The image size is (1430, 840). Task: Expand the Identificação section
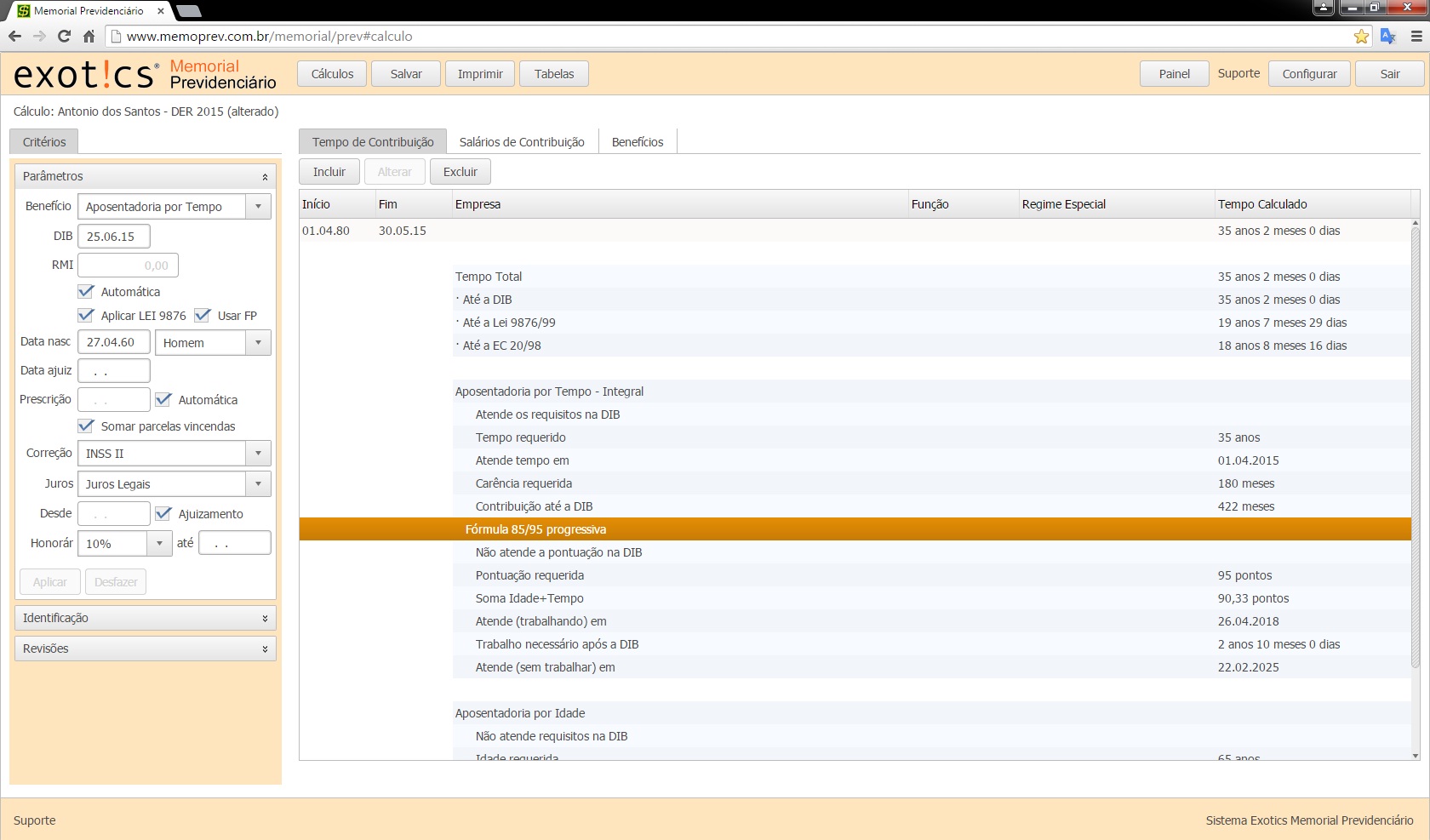tap(265, 619)
